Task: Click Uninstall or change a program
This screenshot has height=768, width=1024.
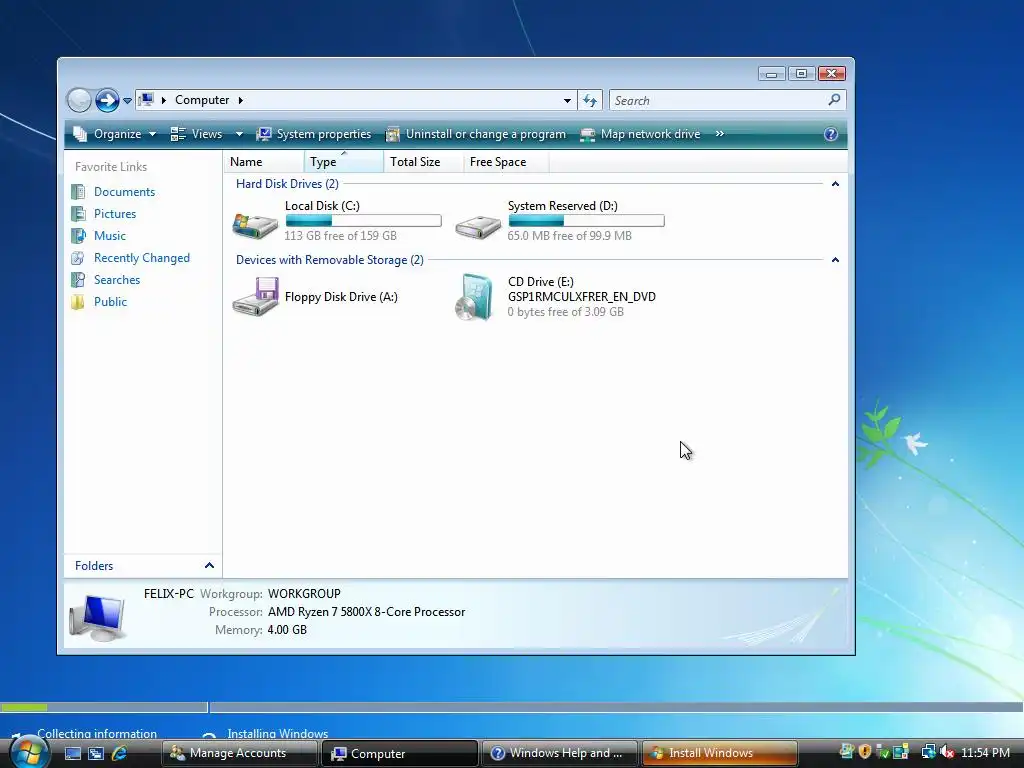Action: [476, 134]
